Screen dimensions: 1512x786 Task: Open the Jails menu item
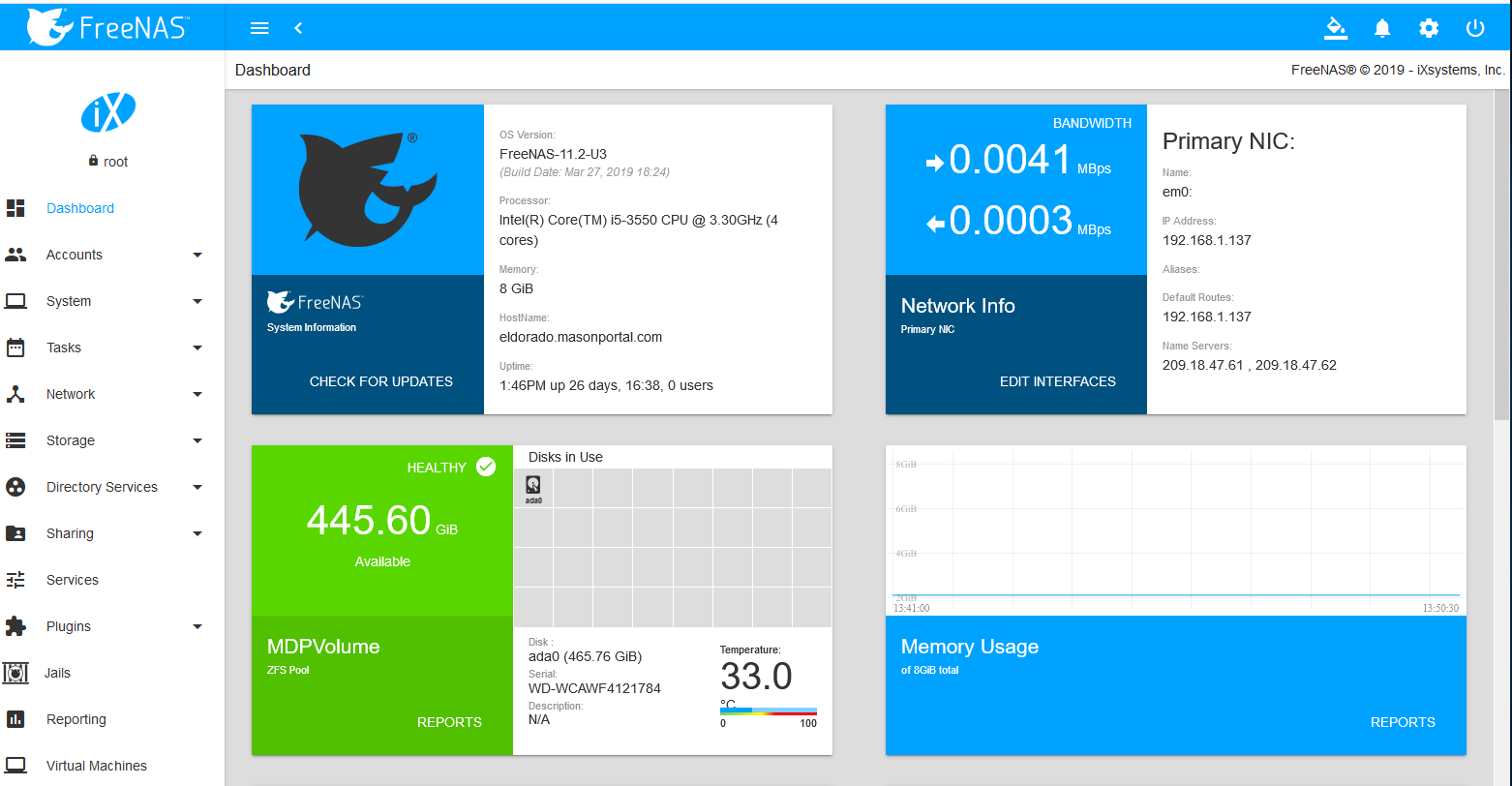coord(112,673)
